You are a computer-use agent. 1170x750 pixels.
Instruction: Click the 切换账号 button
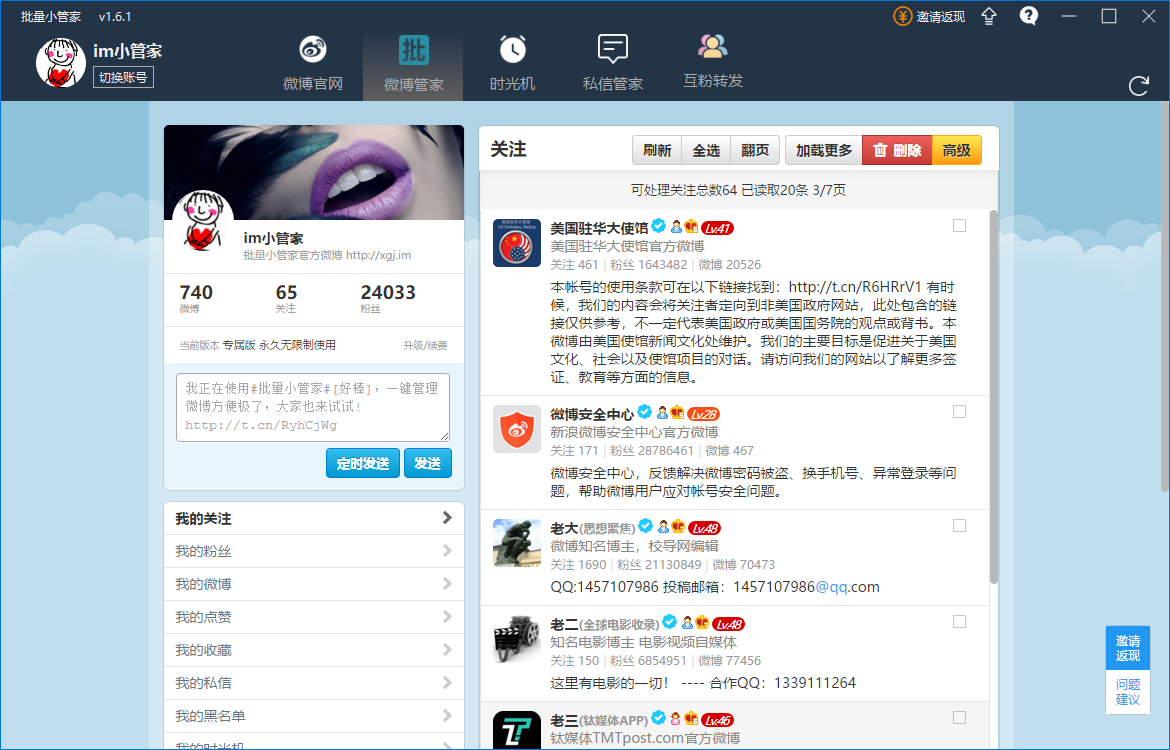(123, 77)
